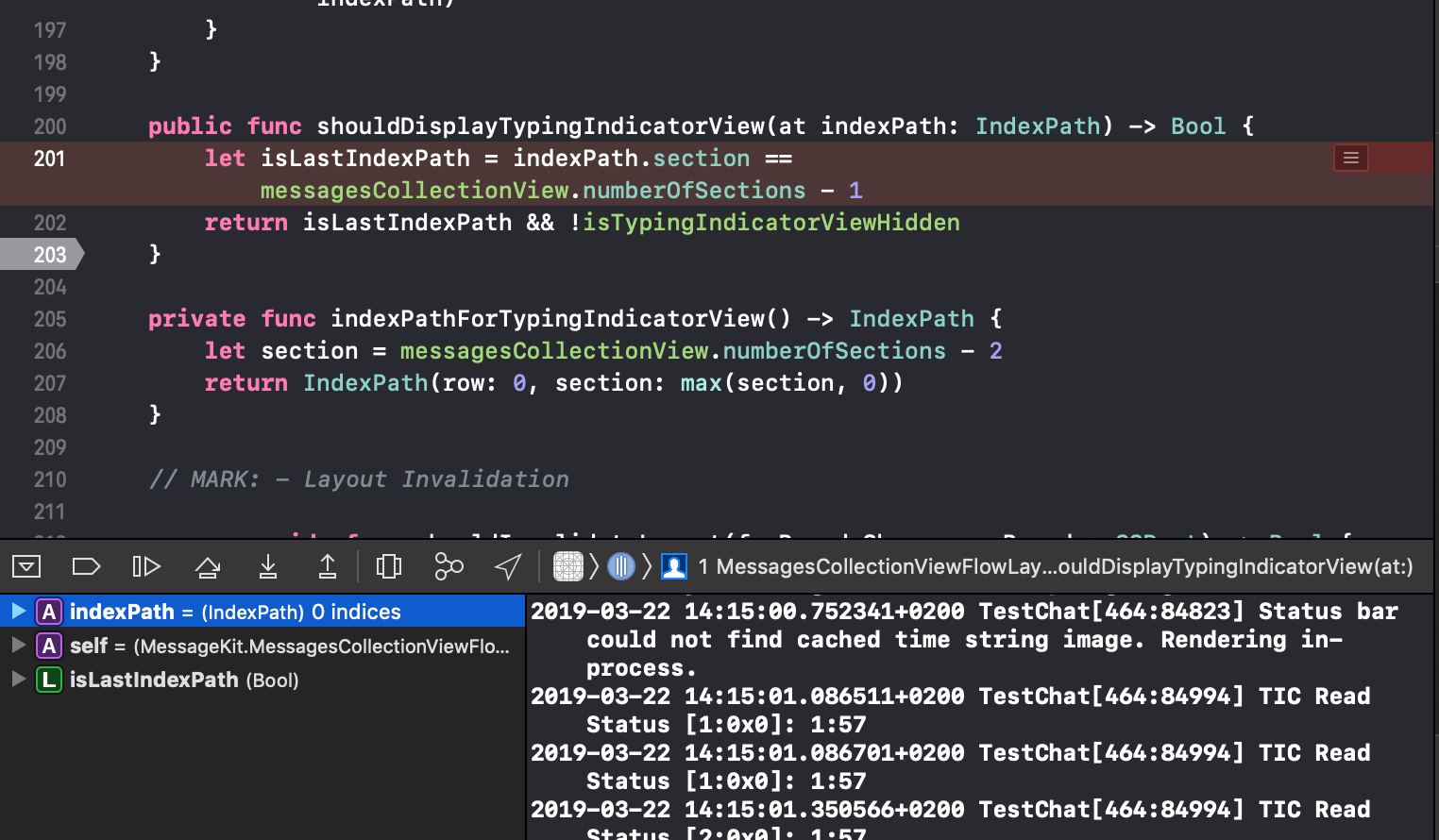Screen dimensions: 1439x840
Task: Click indexPathForTypingIndicatorView function name
Action: click(547, 319)
